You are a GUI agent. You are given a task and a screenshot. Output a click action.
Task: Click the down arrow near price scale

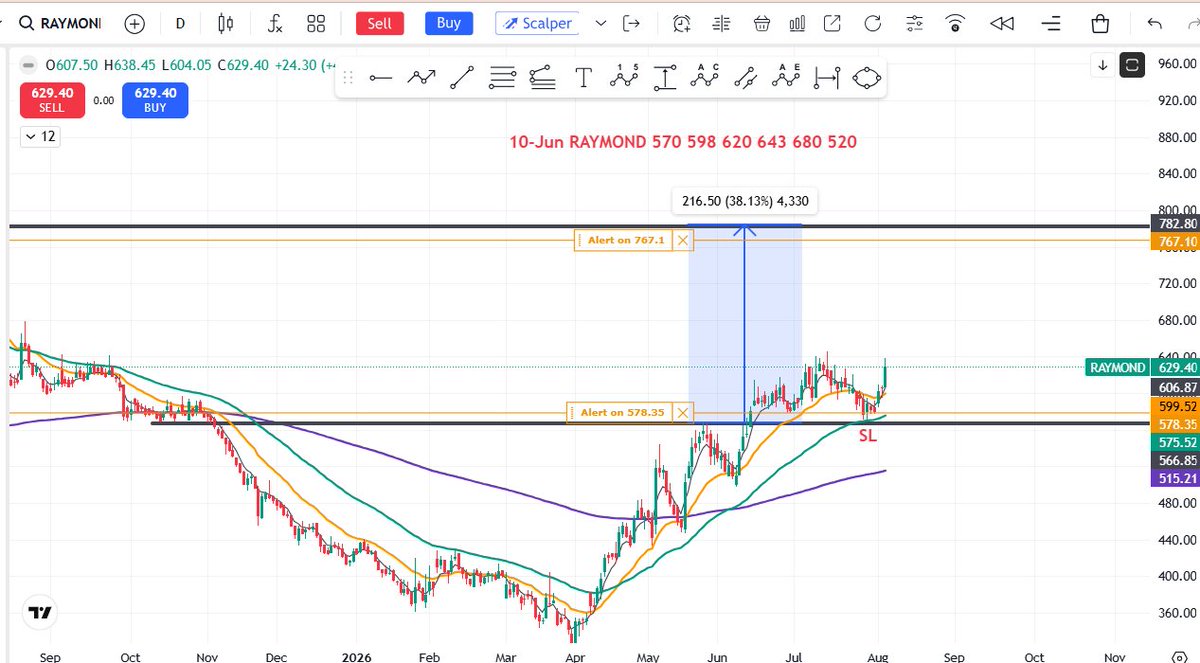tap(1102, 65)
